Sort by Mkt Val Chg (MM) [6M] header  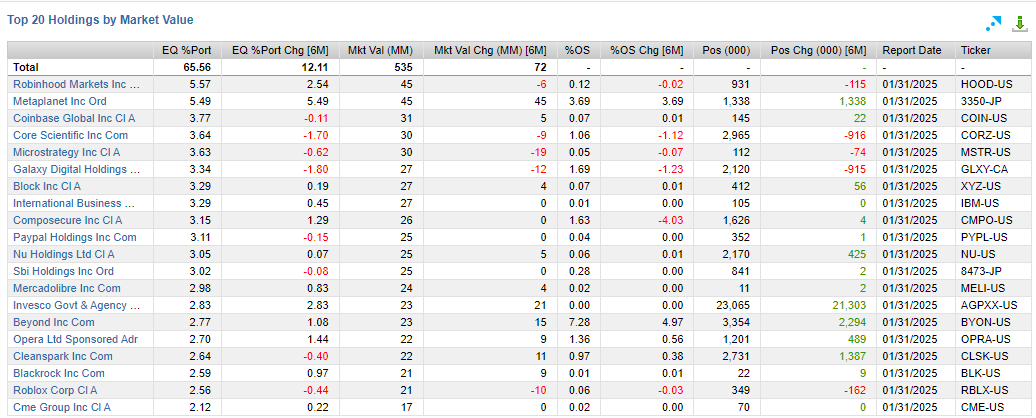click(490, 50)
